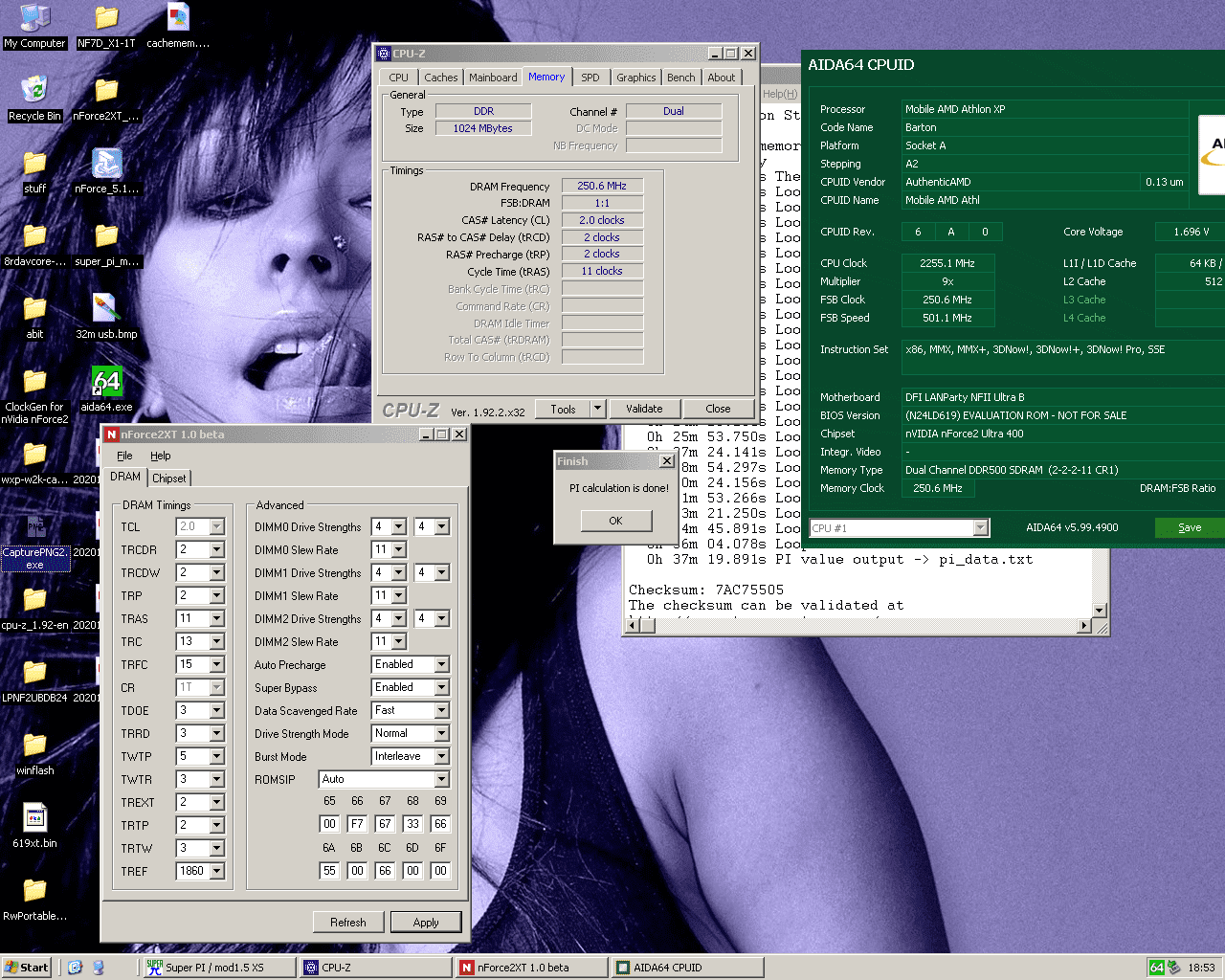
Task: Expand the TRFC timing dropdown
Action: pos(217,665)
